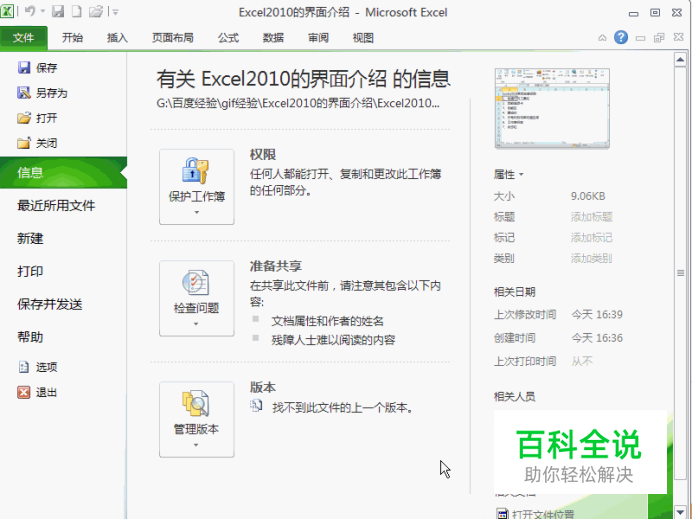Switch to the 页面布局 ribbon tab

tap(173, 38)
